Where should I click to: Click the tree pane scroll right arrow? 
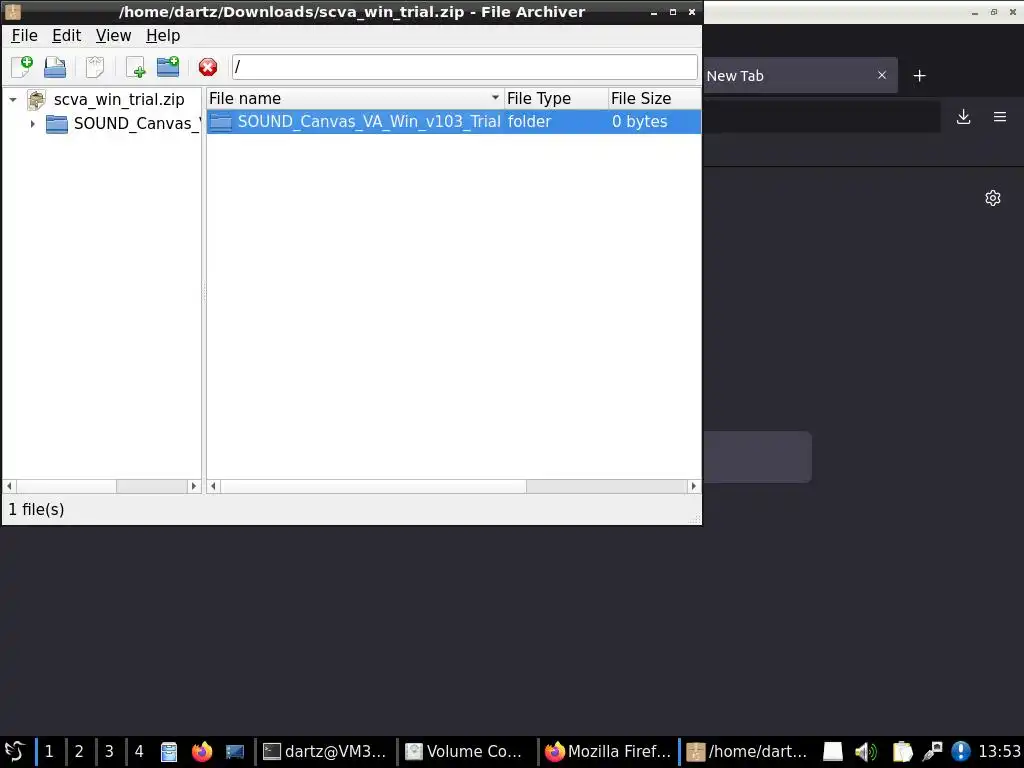pos(193,487)
